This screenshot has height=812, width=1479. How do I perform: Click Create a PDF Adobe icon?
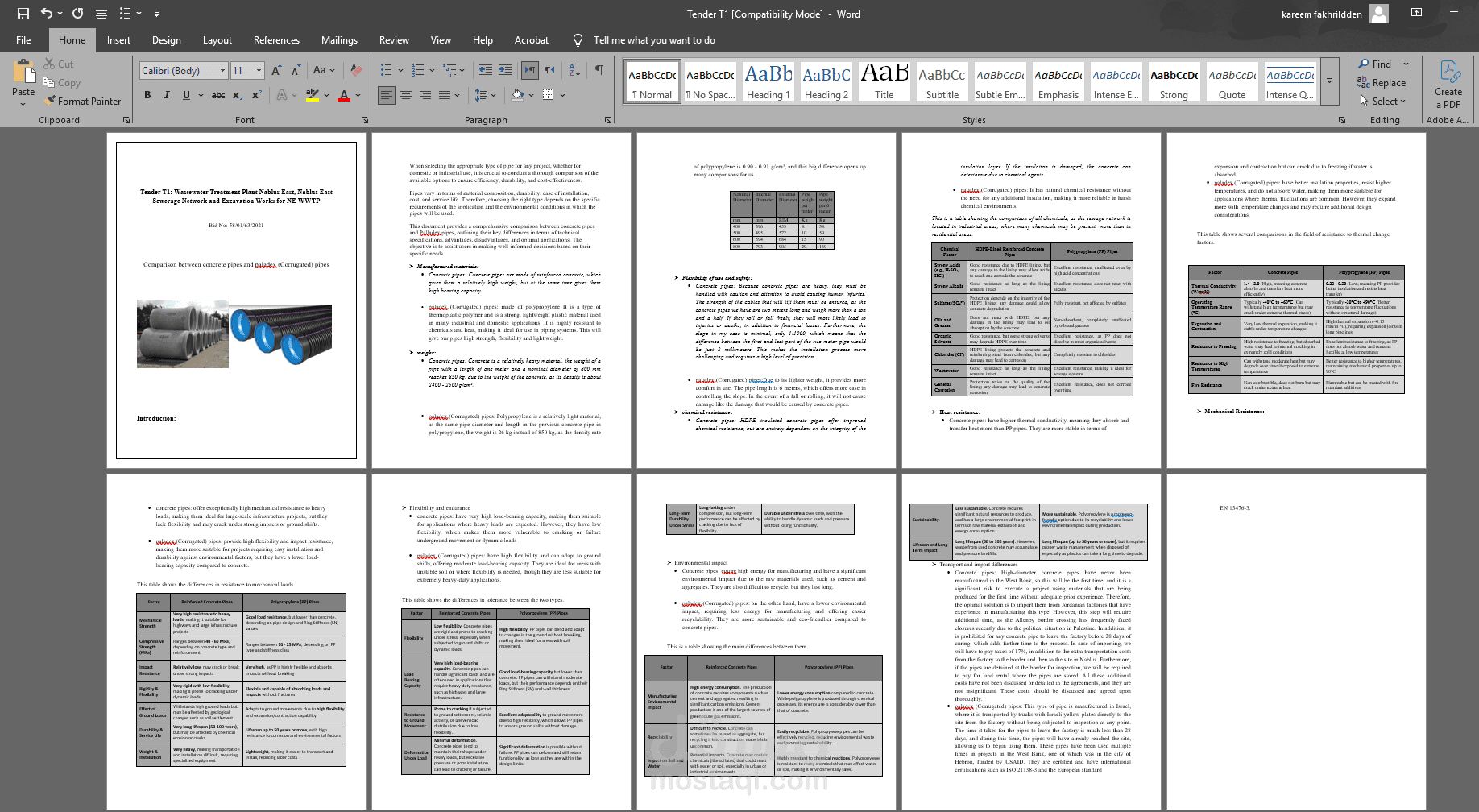point(1448,85)
